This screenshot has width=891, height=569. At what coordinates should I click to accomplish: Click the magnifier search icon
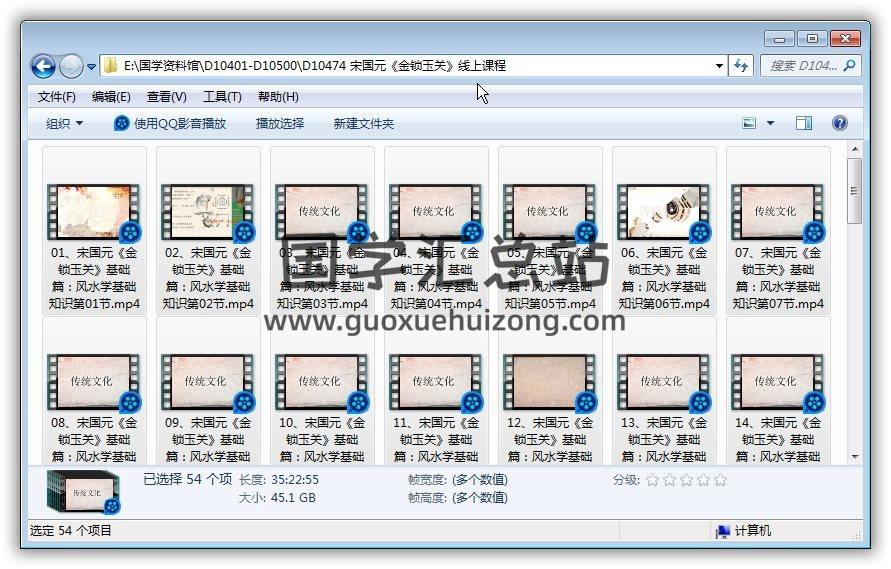click(850, 66)
